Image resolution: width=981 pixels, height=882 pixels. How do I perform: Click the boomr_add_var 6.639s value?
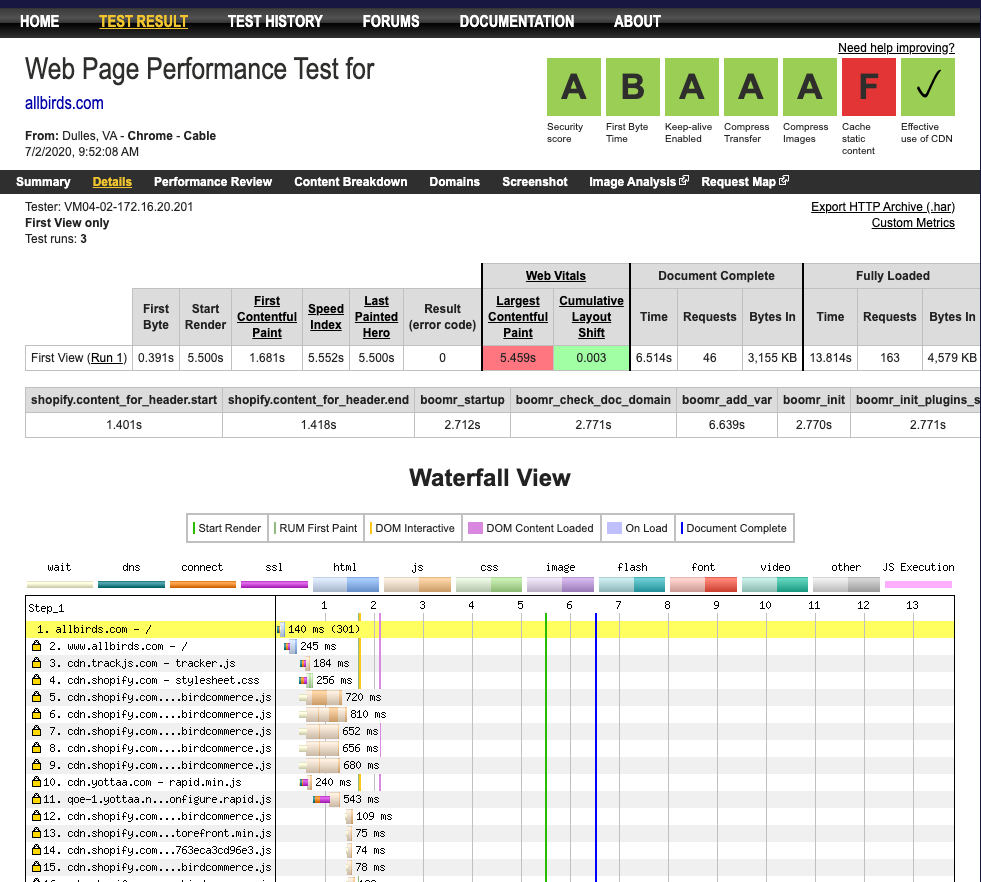(726, 425)
